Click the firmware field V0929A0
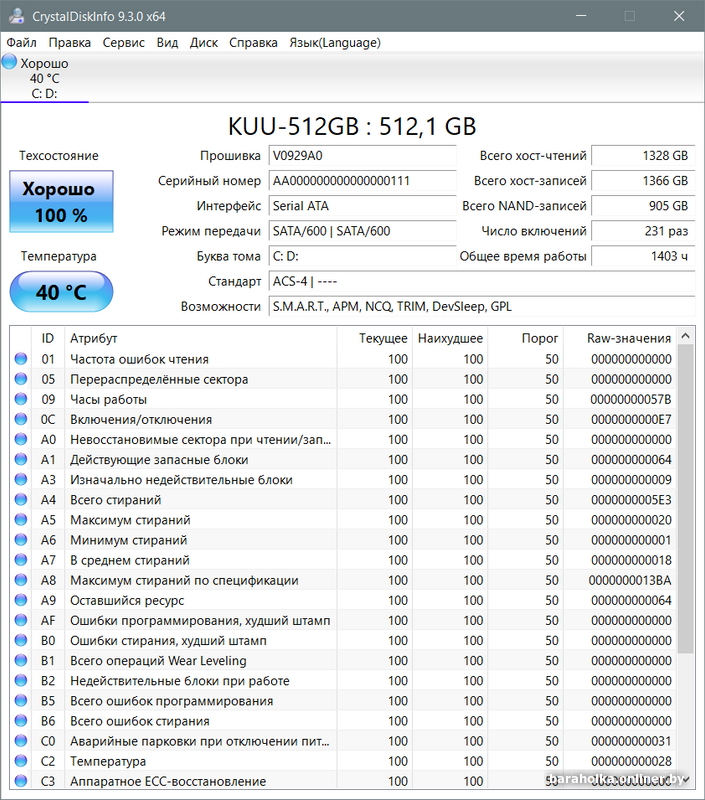This screenshot has width=705, height=800. [362, 156]
